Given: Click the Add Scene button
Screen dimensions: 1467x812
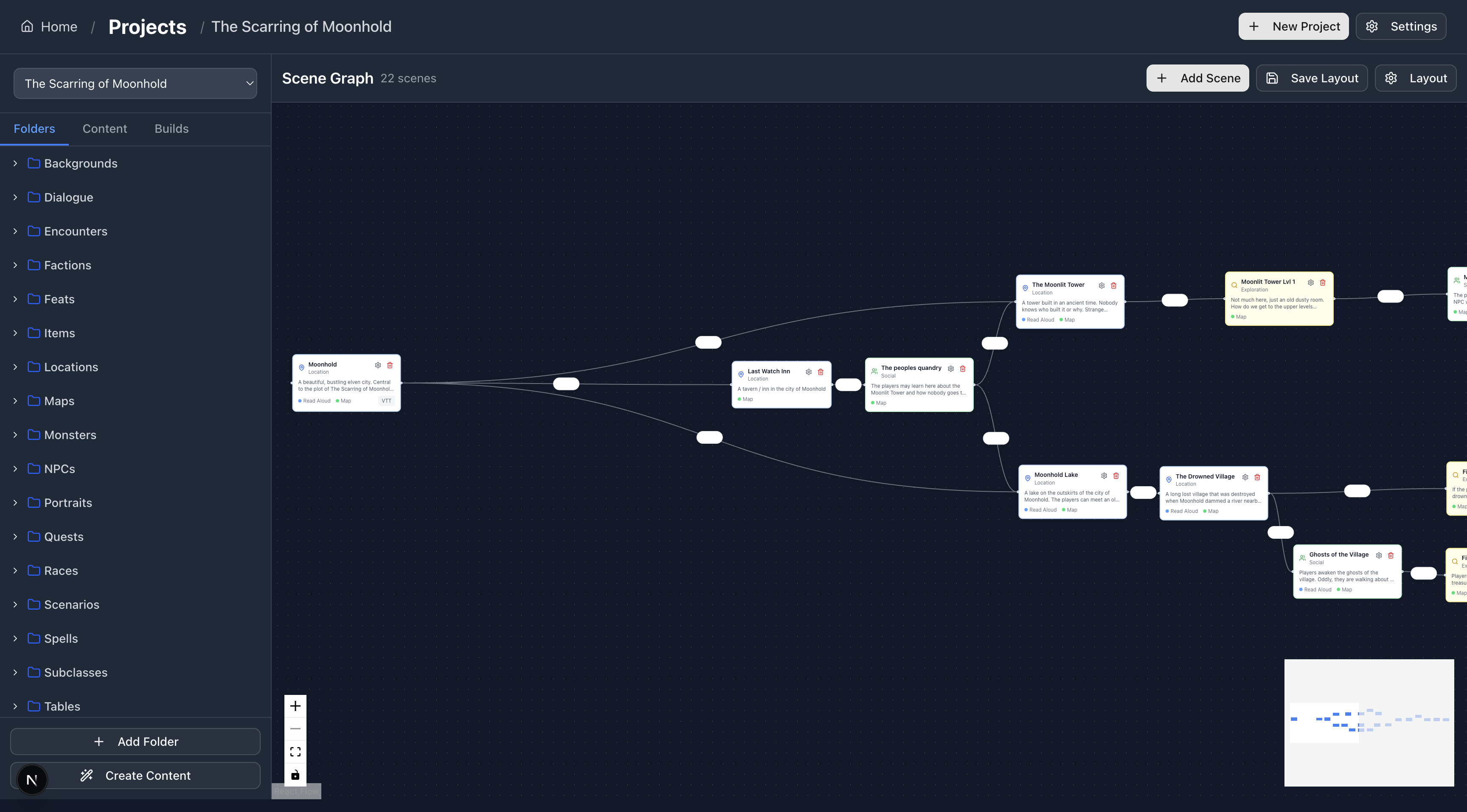Looking at the screenshot, I should click(1197, 78).
